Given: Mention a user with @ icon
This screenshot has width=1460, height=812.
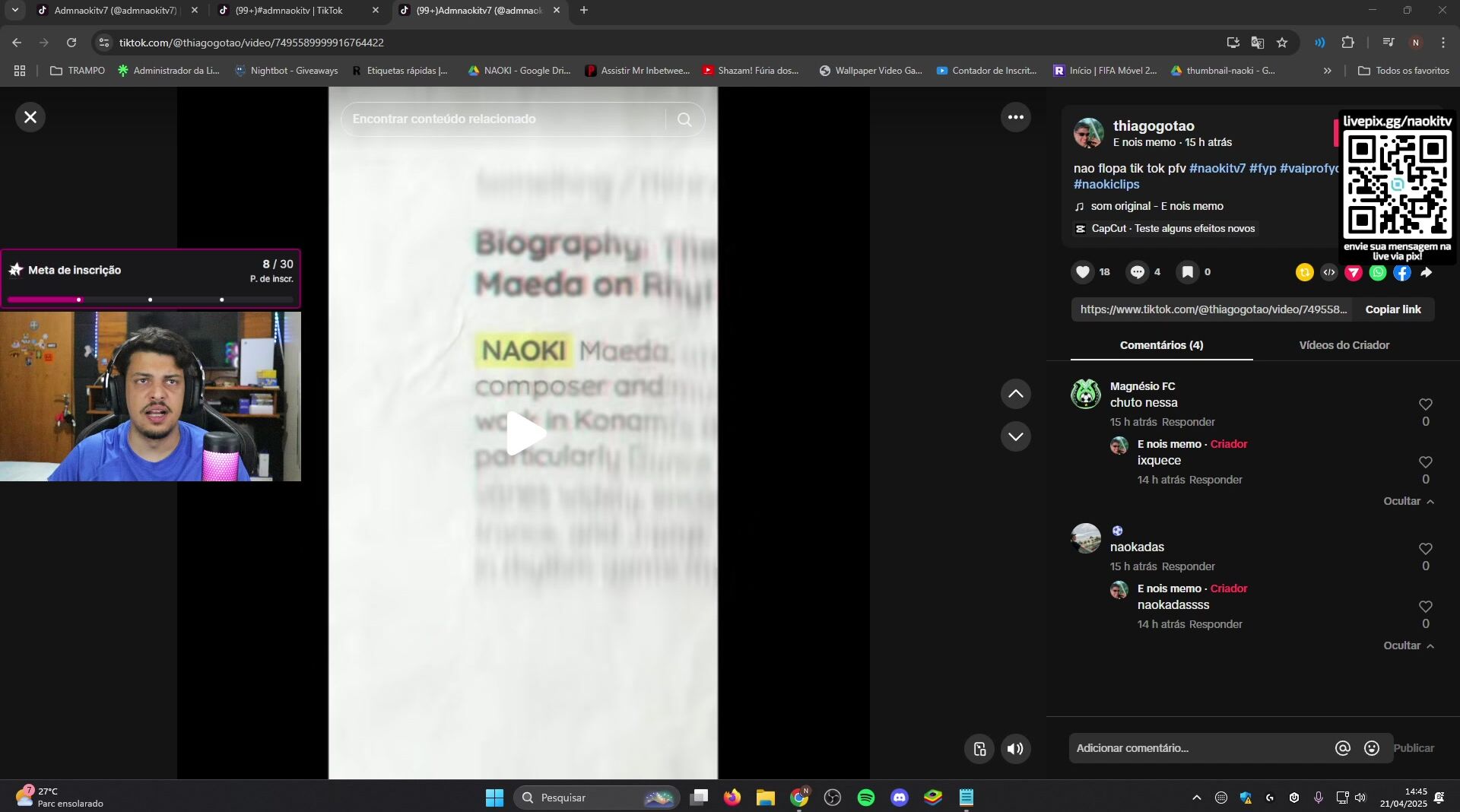Looking at the screenshot, I should (1342, 749).
